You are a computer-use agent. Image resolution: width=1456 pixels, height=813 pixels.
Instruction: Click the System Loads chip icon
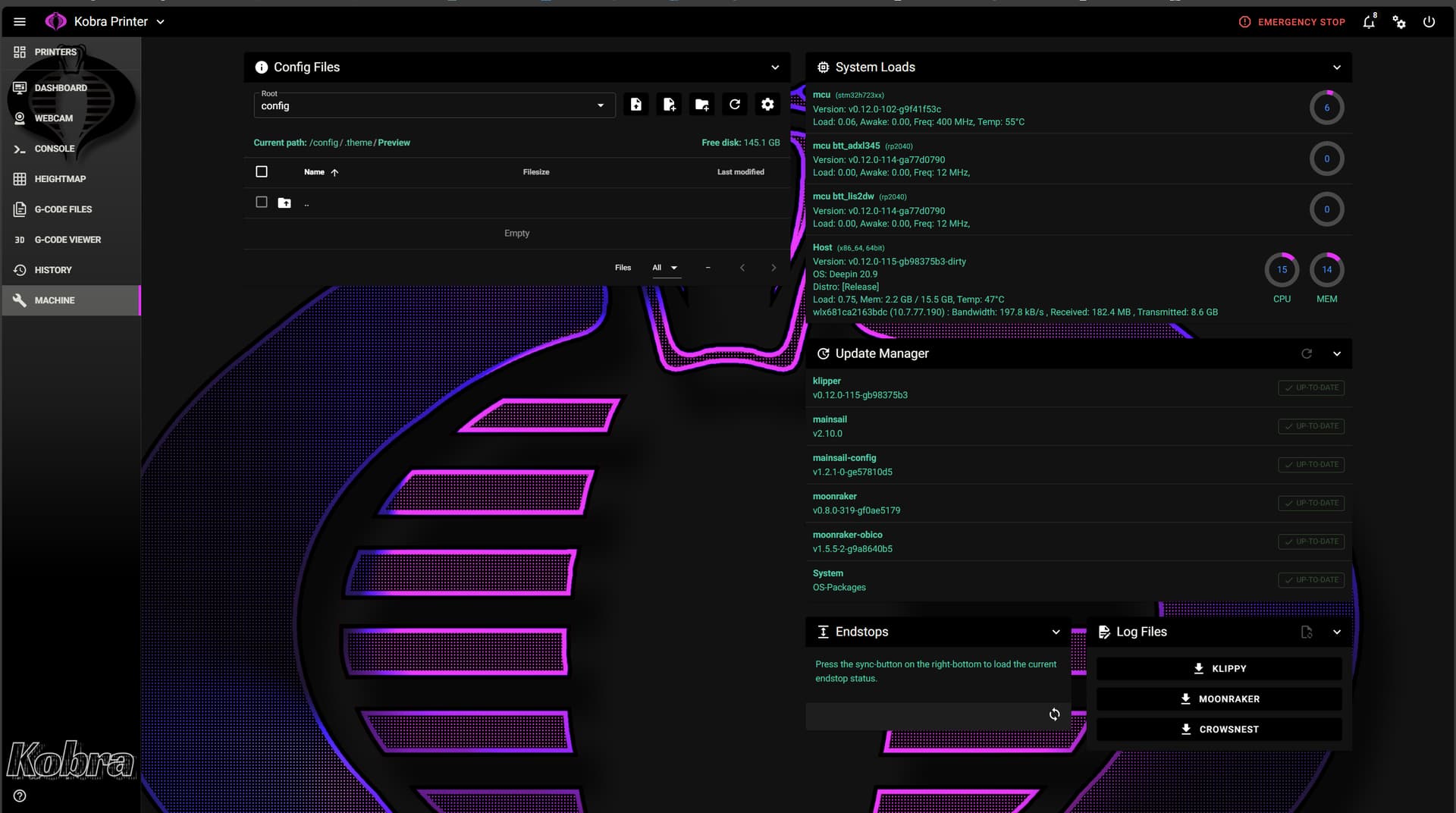pyautogui.click(x=823, y=67)
